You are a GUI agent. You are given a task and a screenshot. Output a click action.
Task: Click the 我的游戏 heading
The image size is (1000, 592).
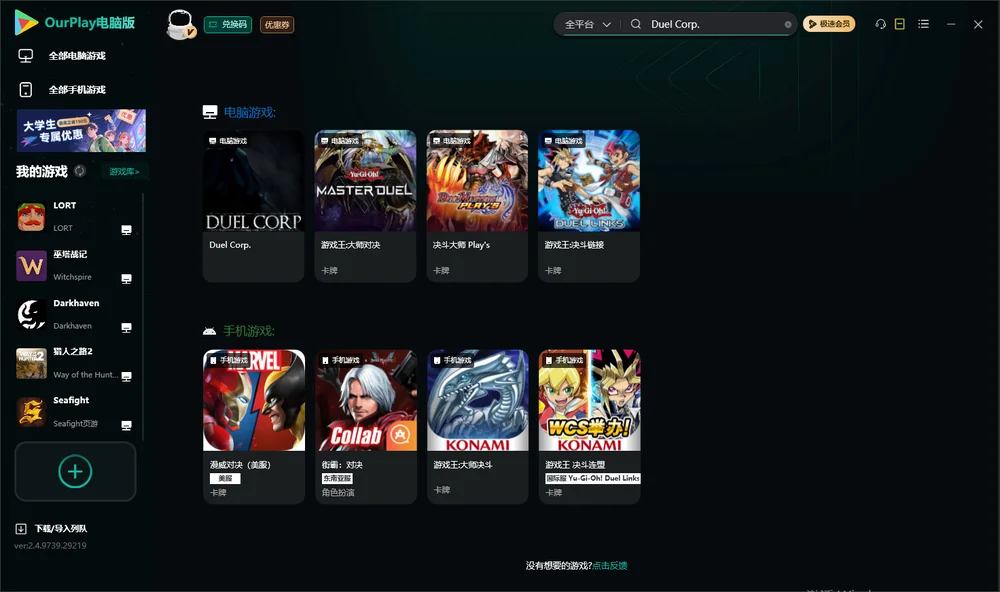point(41,172)
